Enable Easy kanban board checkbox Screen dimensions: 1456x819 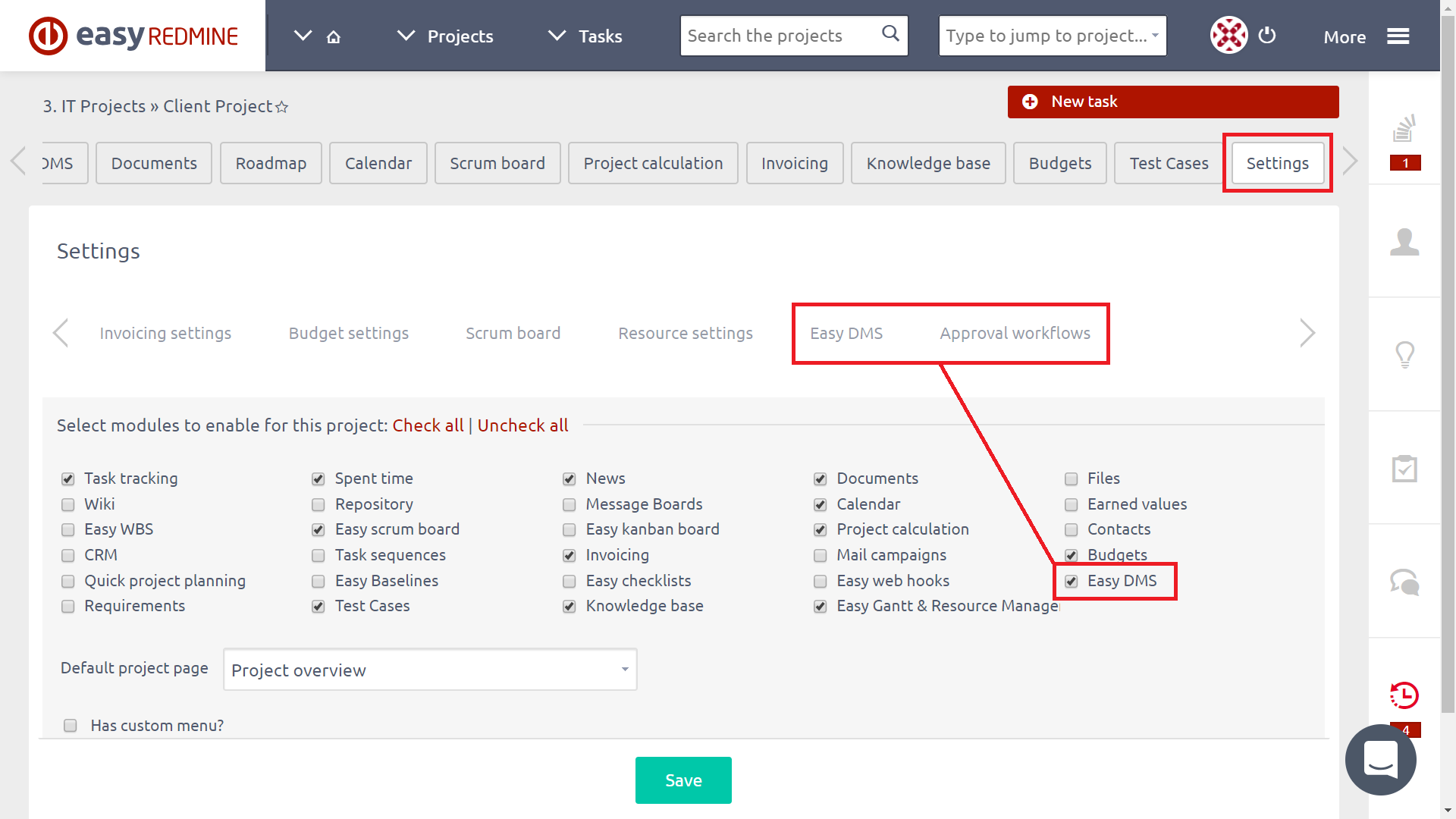tap(570, 530)
